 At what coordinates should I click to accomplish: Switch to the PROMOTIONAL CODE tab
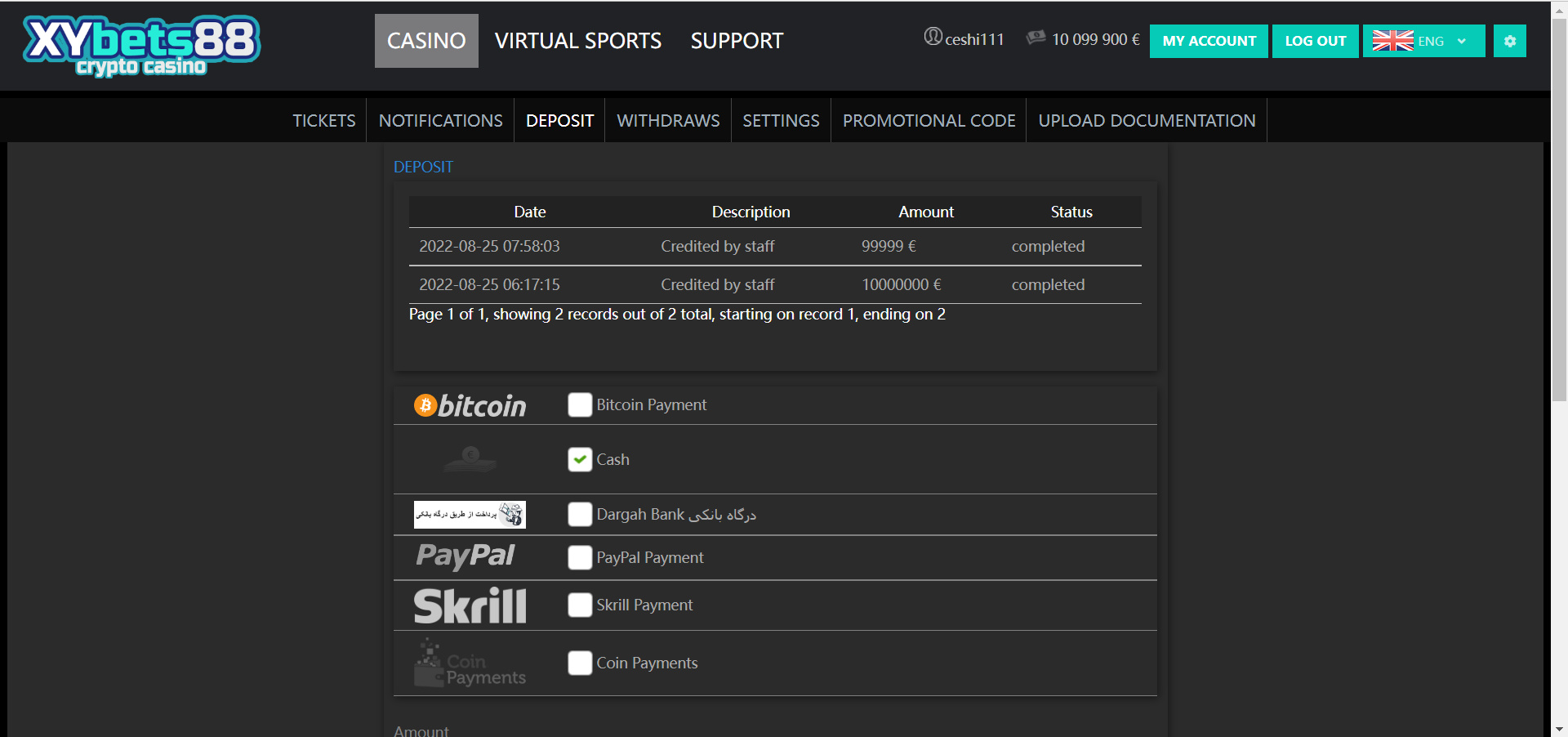[x=929, y=121]
